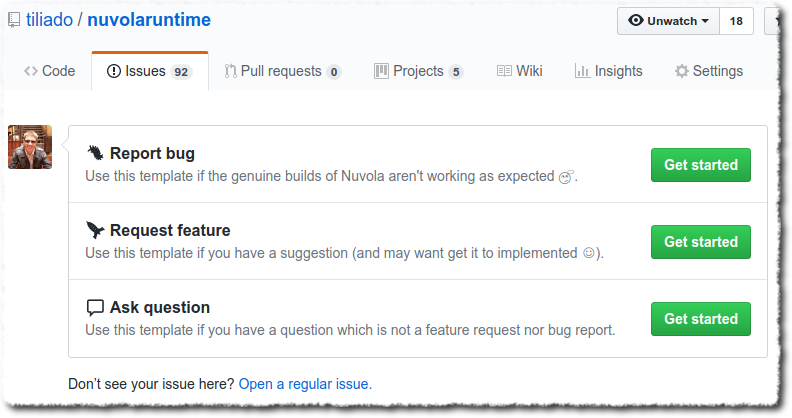The image size is (792, 418).
Task: Go to the nuvolaruntime repository link
Action: coord(149,20)
